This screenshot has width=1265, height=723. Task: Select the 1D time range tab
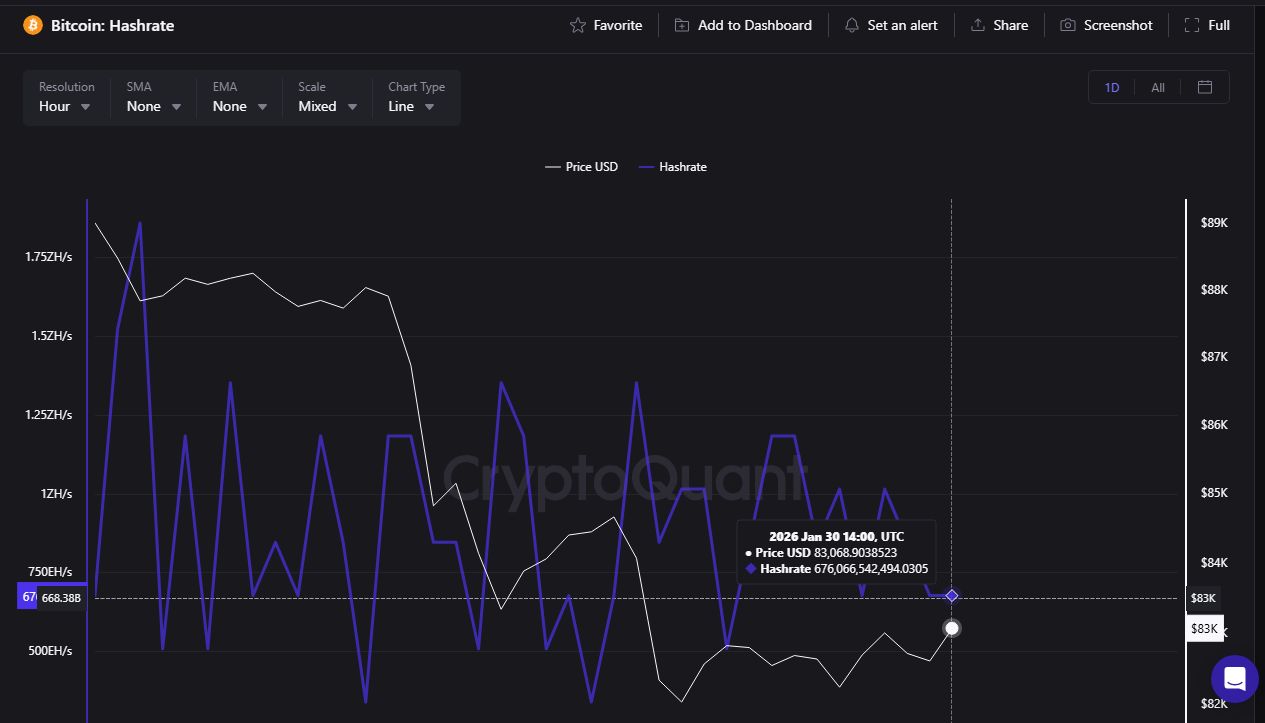pos(1111,87)
